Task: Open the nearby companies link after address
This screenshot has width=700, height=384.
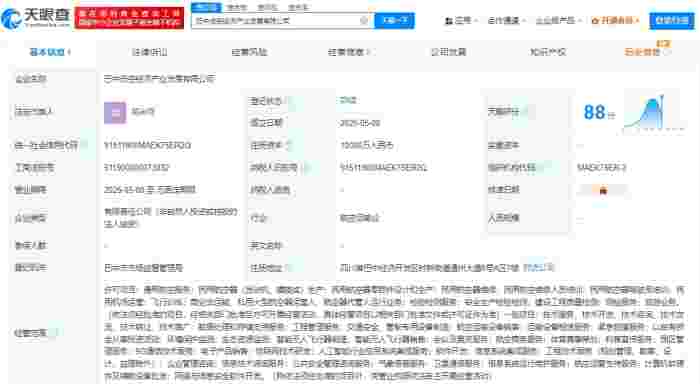Action: (539, 267)
